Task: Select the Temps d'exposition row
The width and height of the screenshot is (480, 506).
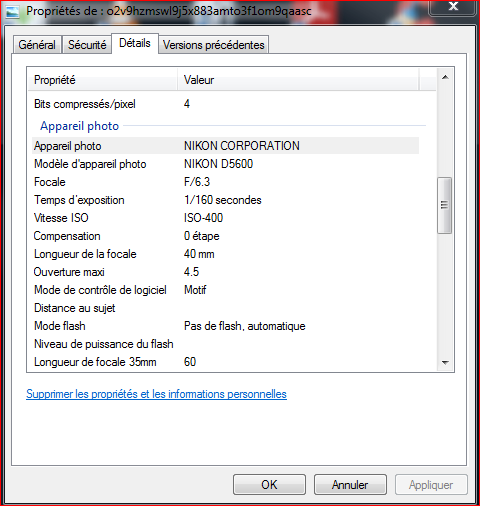Action: pos(226,200)
